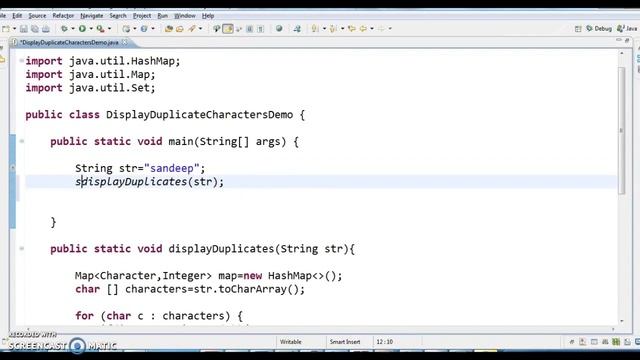This screenshot has height=360, width=640.
Task: Click the External Tools run icon
Action: tap(100, 29)
